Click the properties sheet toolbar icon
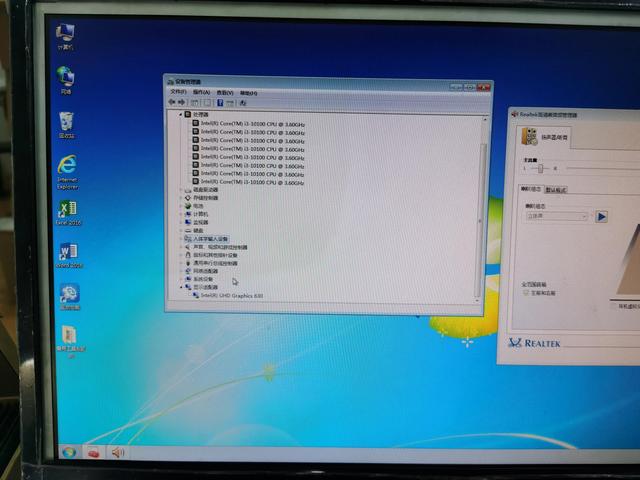This screenshot has width=640, height=480. (207, 102)
